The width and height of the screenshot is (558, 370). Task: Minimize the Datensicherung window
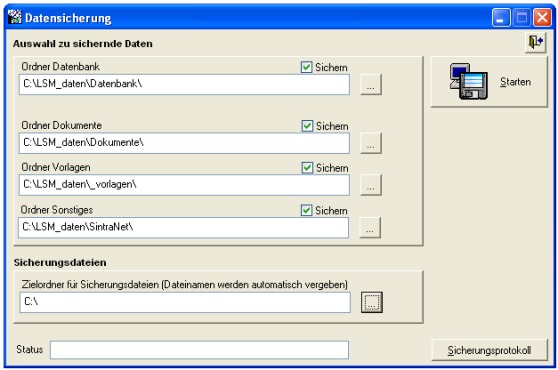[x=501, y=17]
